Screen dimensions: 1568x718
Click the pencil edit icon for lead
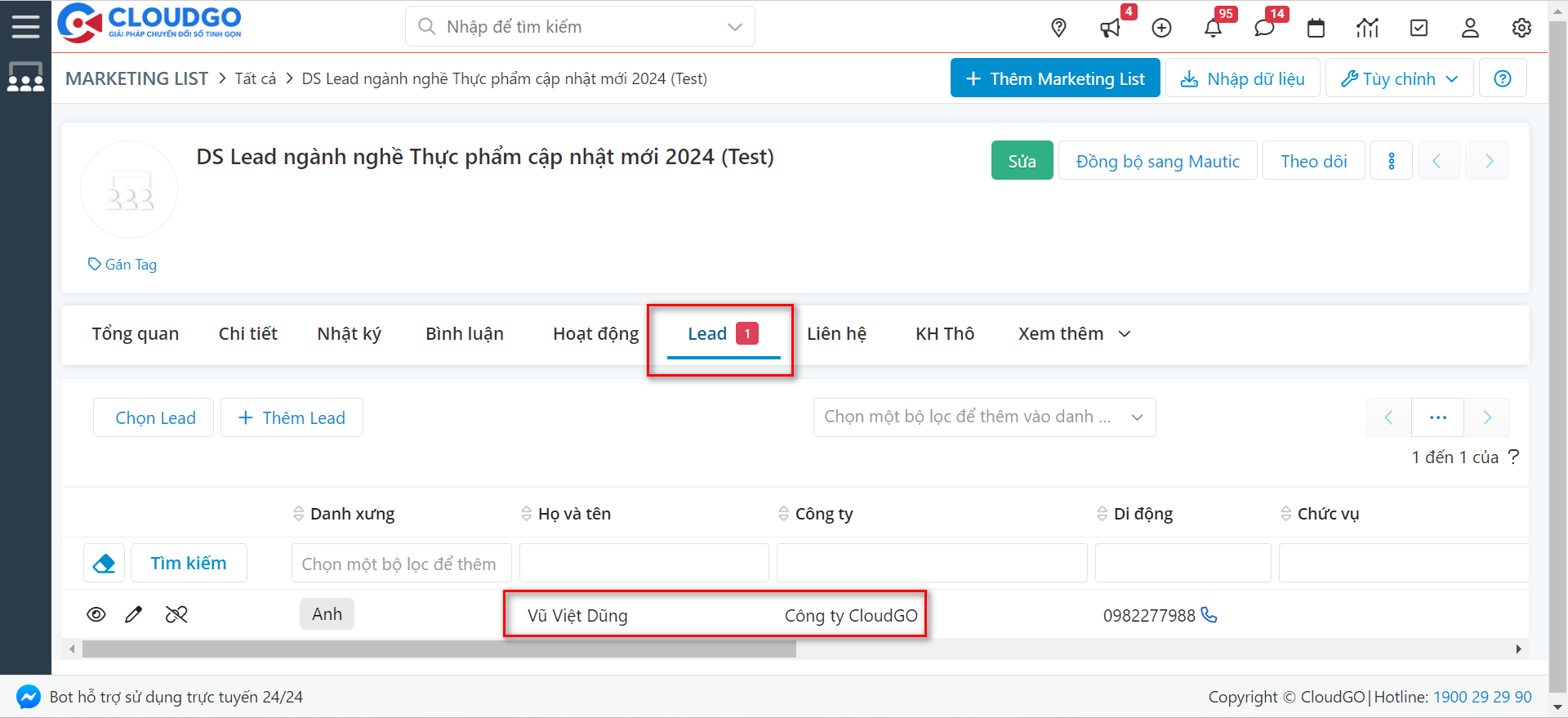click(x=134, y=614)
